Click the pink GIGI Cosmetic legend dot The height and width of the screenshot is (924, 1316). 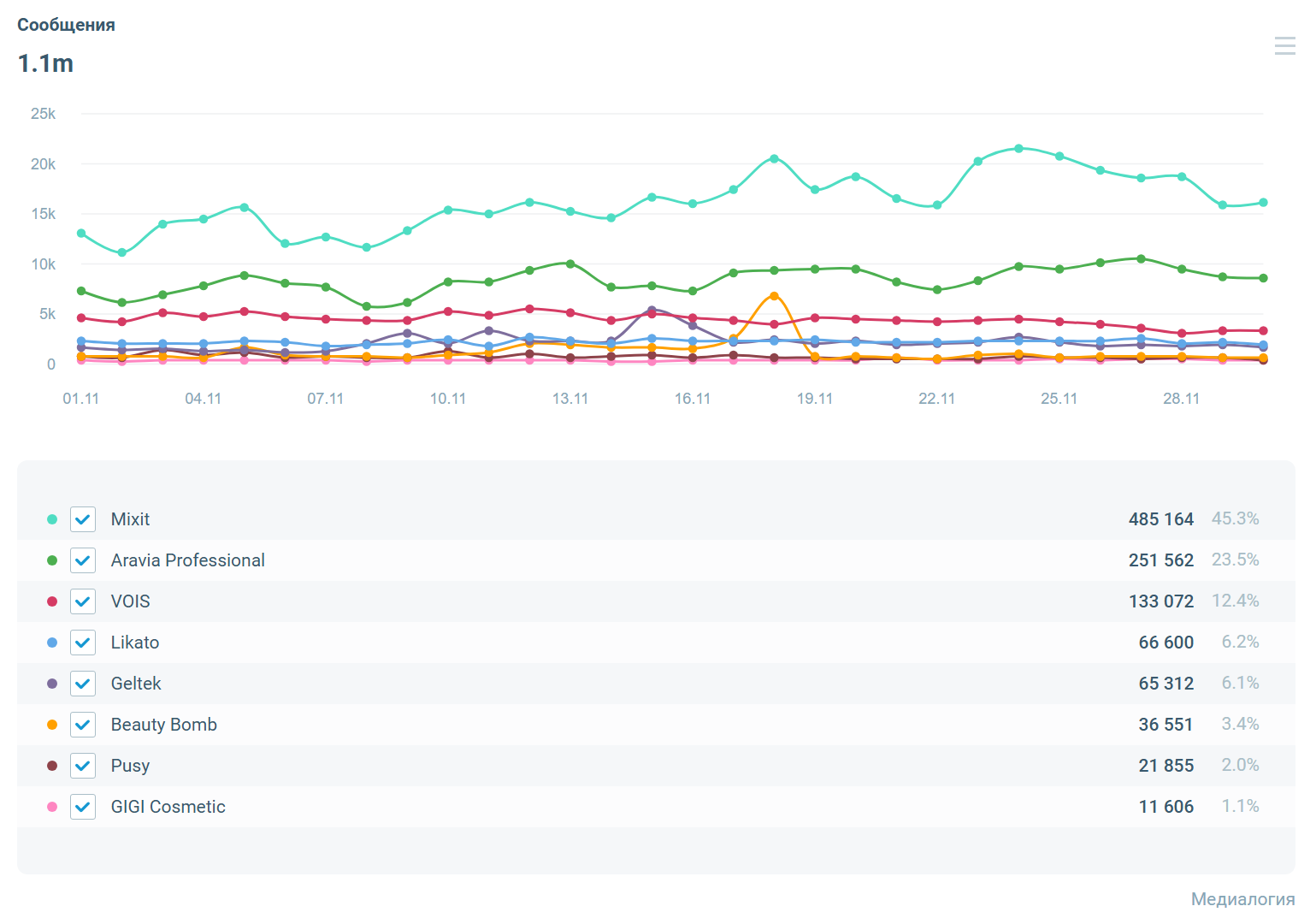[x=52, y=807]
